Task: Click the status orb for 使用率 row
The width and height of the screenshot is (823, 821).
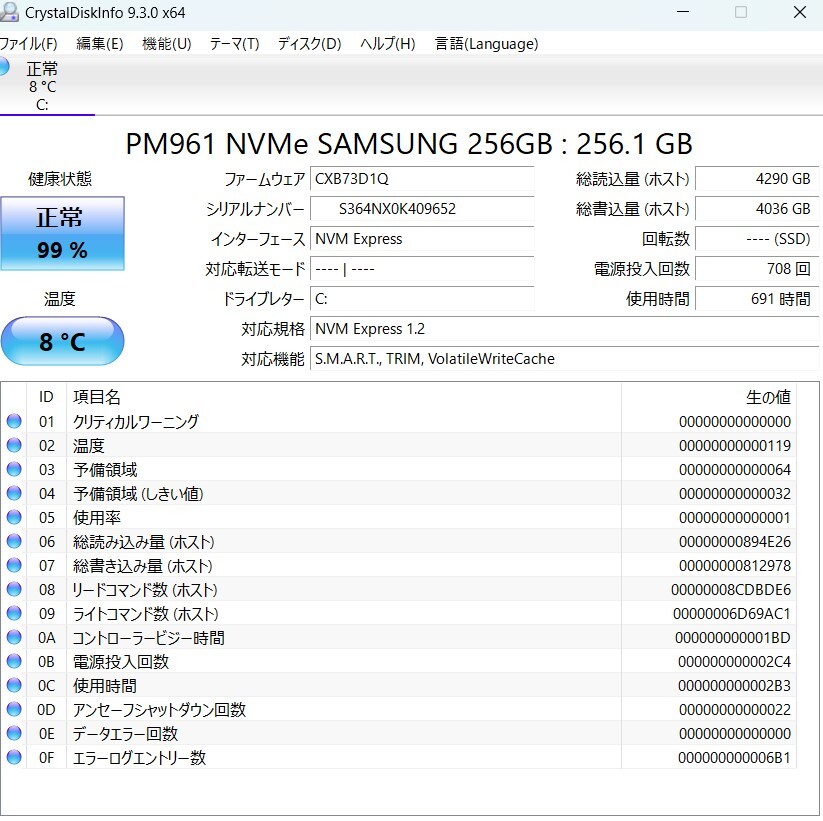Action: point(14,518)
